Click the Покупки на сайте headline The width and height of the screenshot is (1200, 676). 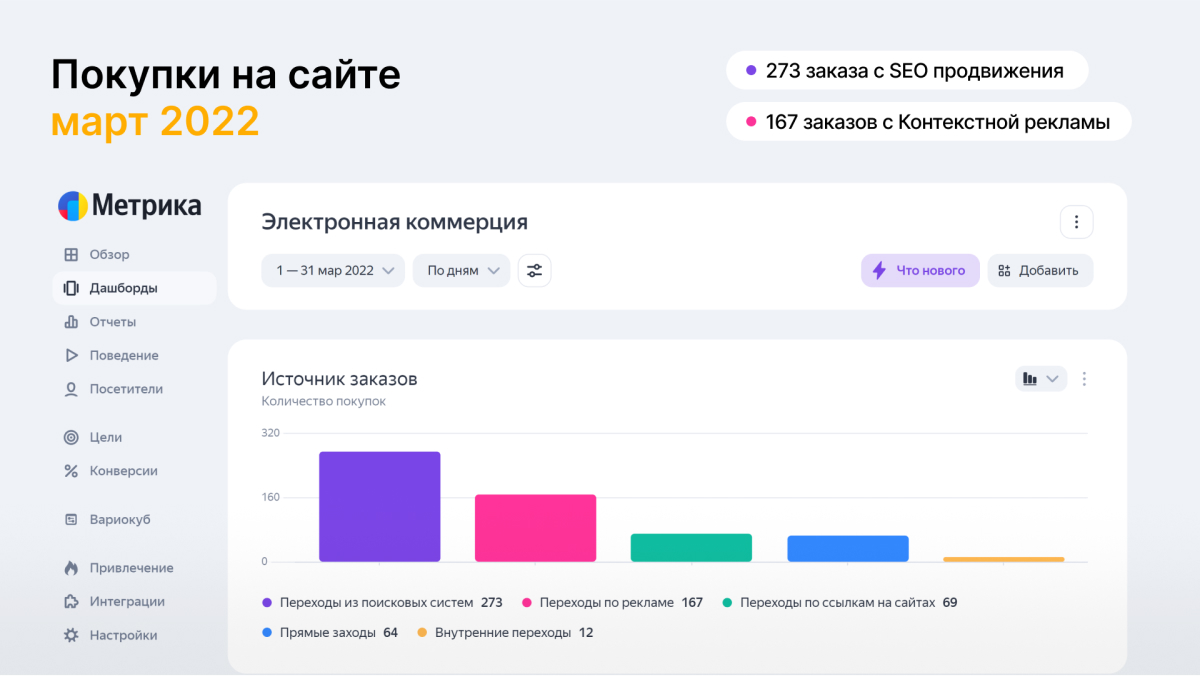[226, 75]
